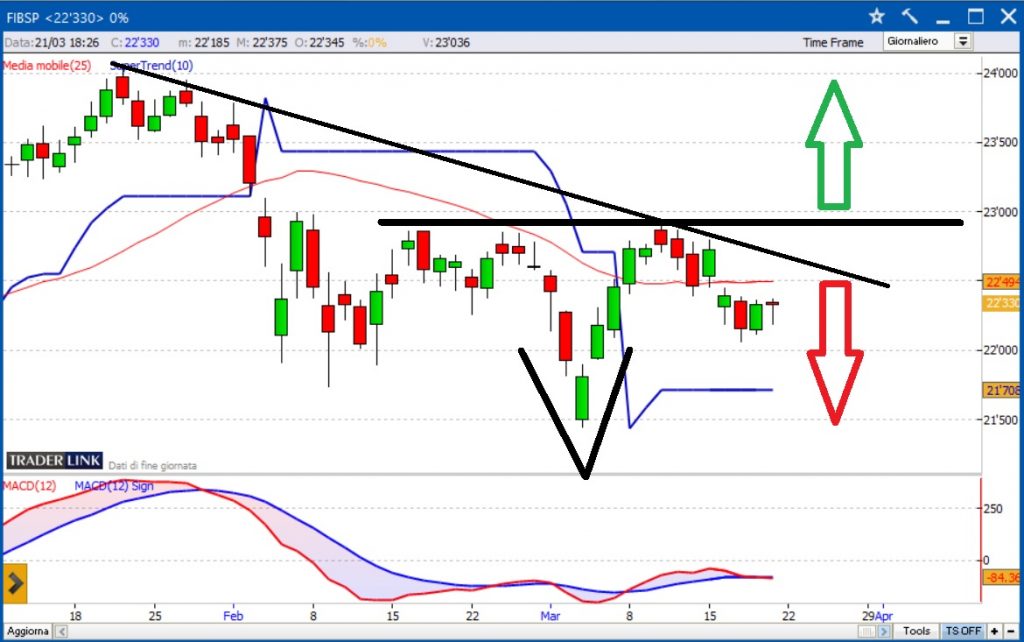Click the favorites star icon
The width and height of the screenshot is (1024, 642).
pyautogui.click(x=877, y=16)
